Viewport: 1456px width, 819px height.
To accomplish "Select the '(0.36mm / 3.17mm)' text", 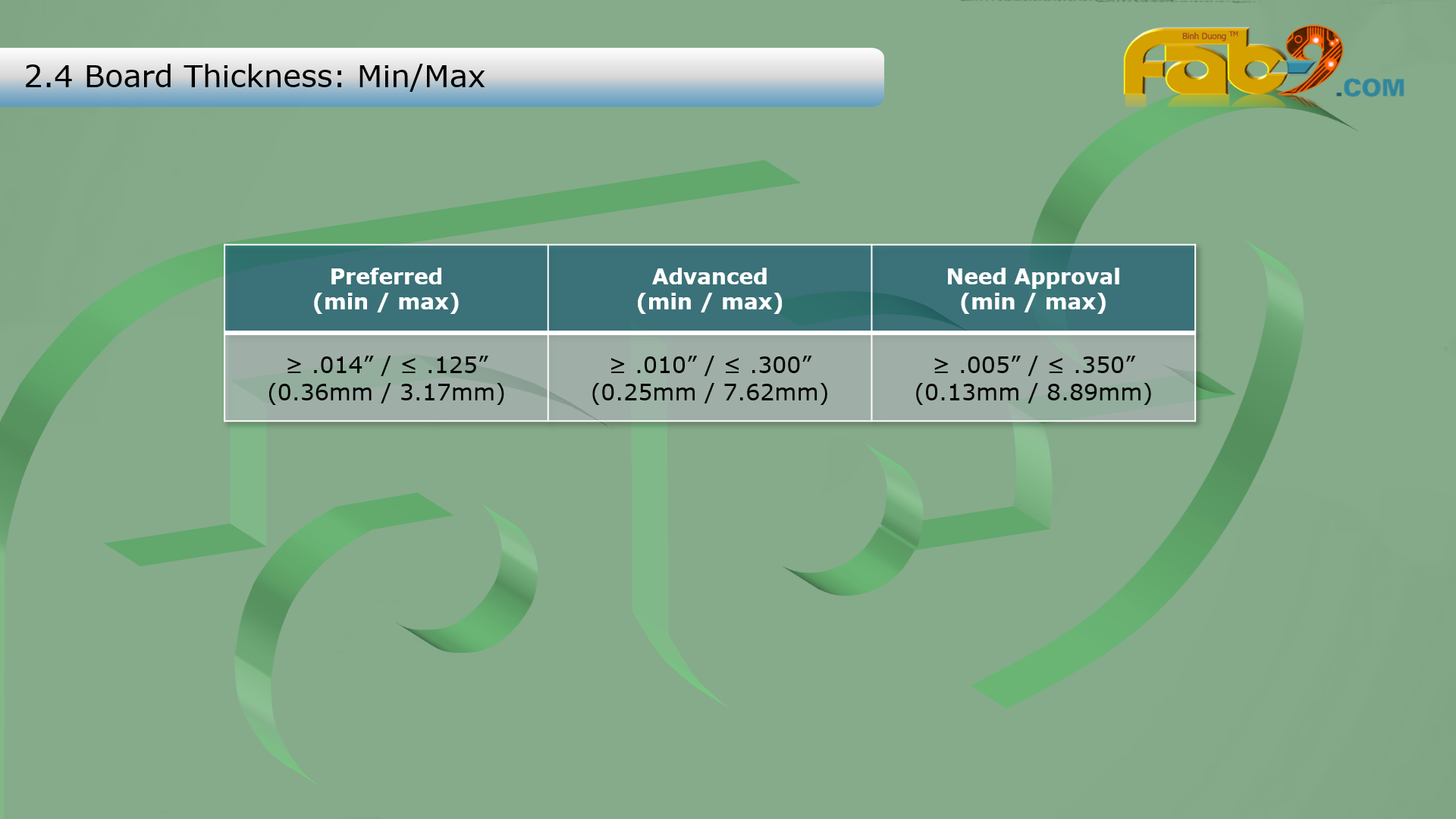I will coord(386,393).
